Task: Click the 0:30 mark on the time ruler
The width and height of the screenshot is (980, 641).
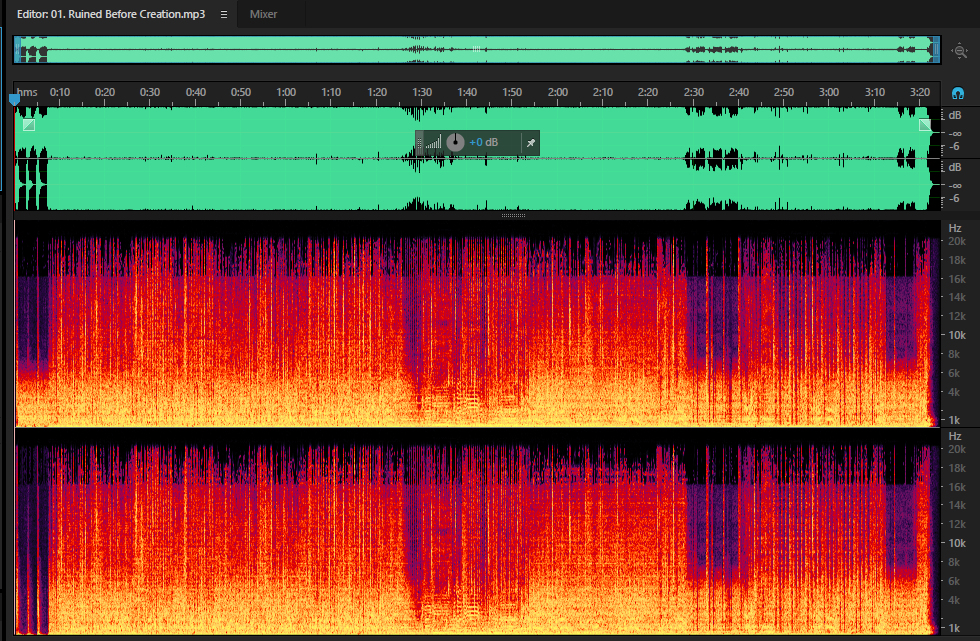Action: click(x=150, y=92)
